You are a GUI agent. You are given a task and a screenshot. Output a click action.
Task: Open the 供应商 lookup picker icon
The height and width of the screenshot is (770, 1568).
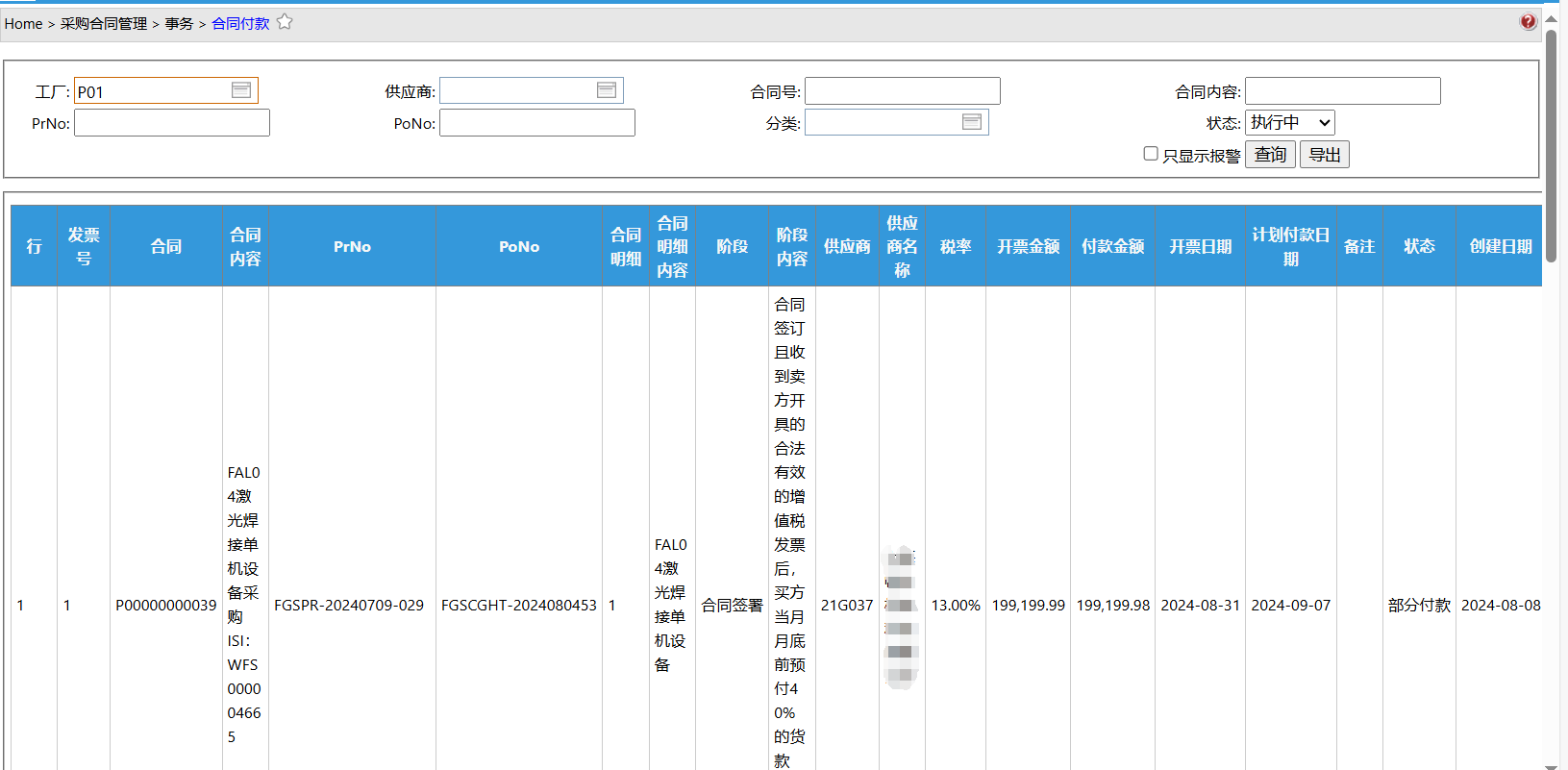coord(607,90)
